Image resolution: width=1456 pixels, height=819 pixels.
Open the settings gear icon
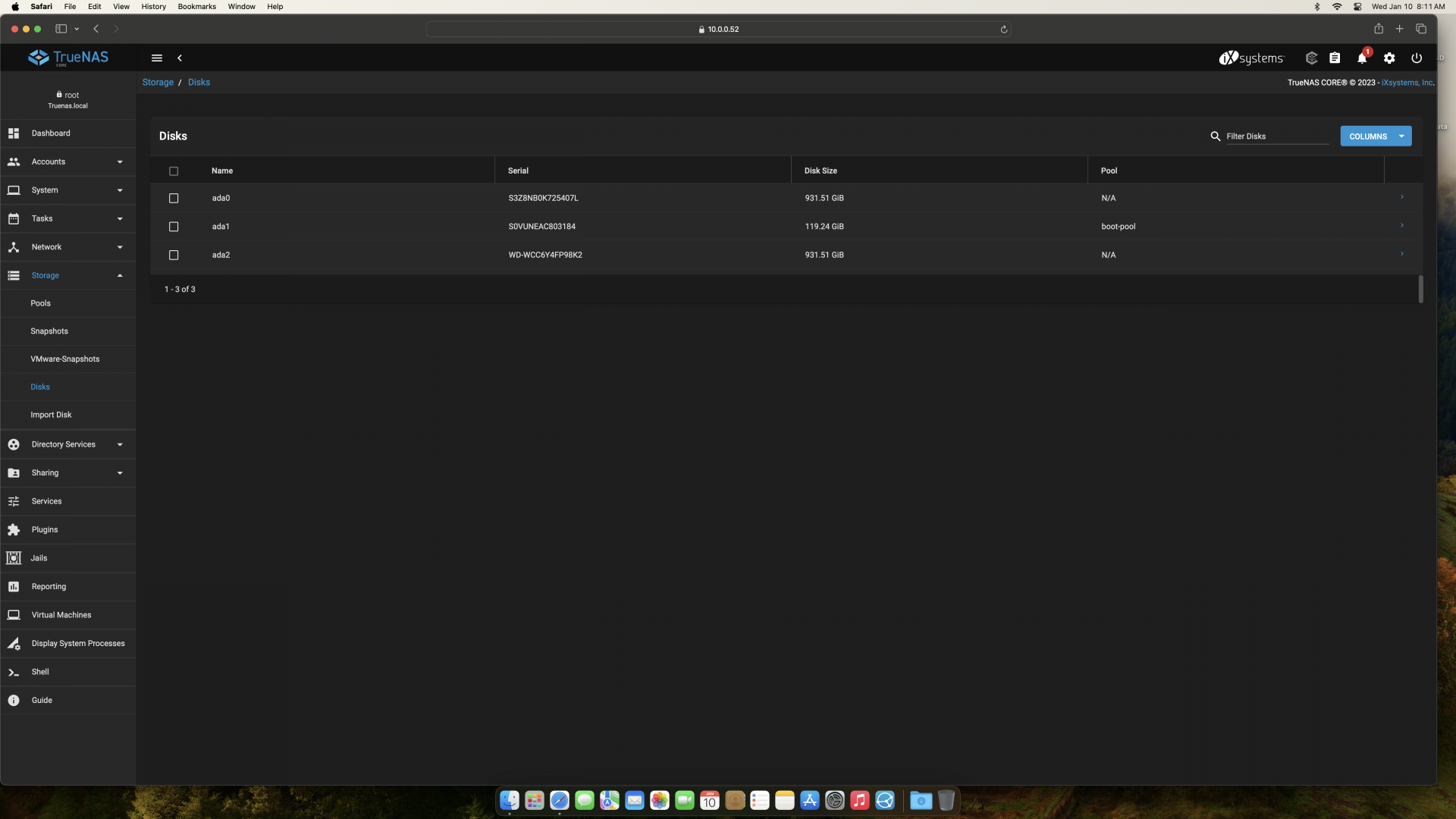pyautogui.click(x=1389, y=58)
